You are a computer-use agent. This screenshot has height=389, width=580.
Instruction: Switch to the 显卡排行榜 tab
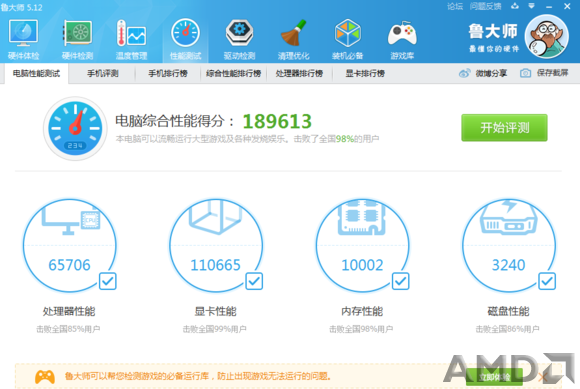pyautogui.click(x=365, y=74)
